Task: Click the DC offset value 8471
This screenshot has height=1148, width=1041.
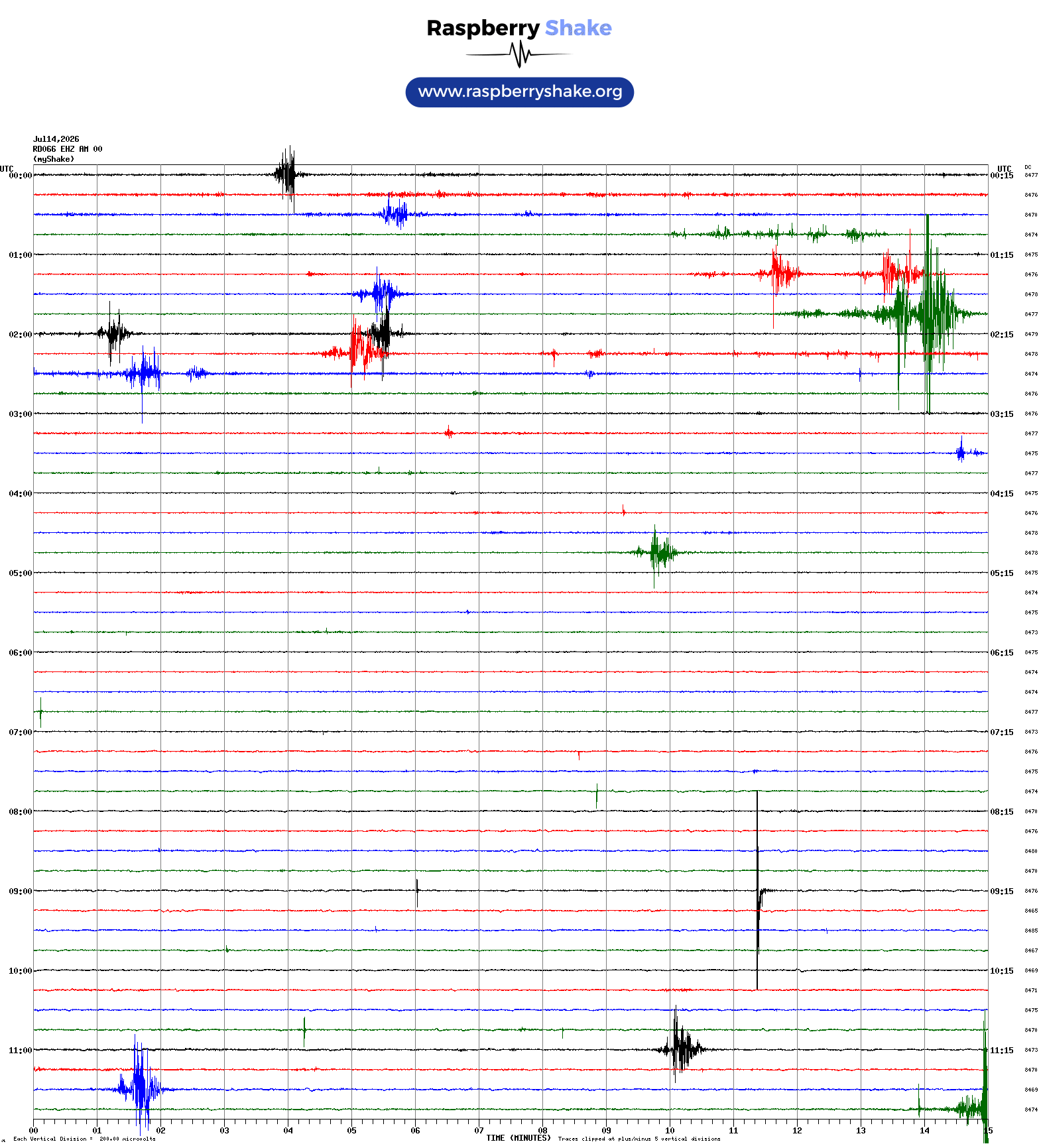Action: 1031,990
